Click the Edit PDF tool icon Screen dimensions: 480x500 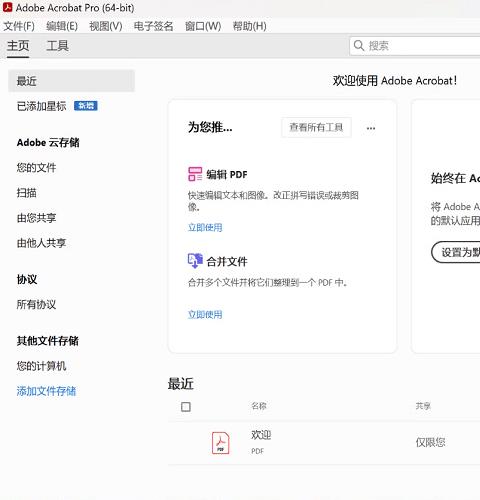pyautogui.click(x=195, y=174)
